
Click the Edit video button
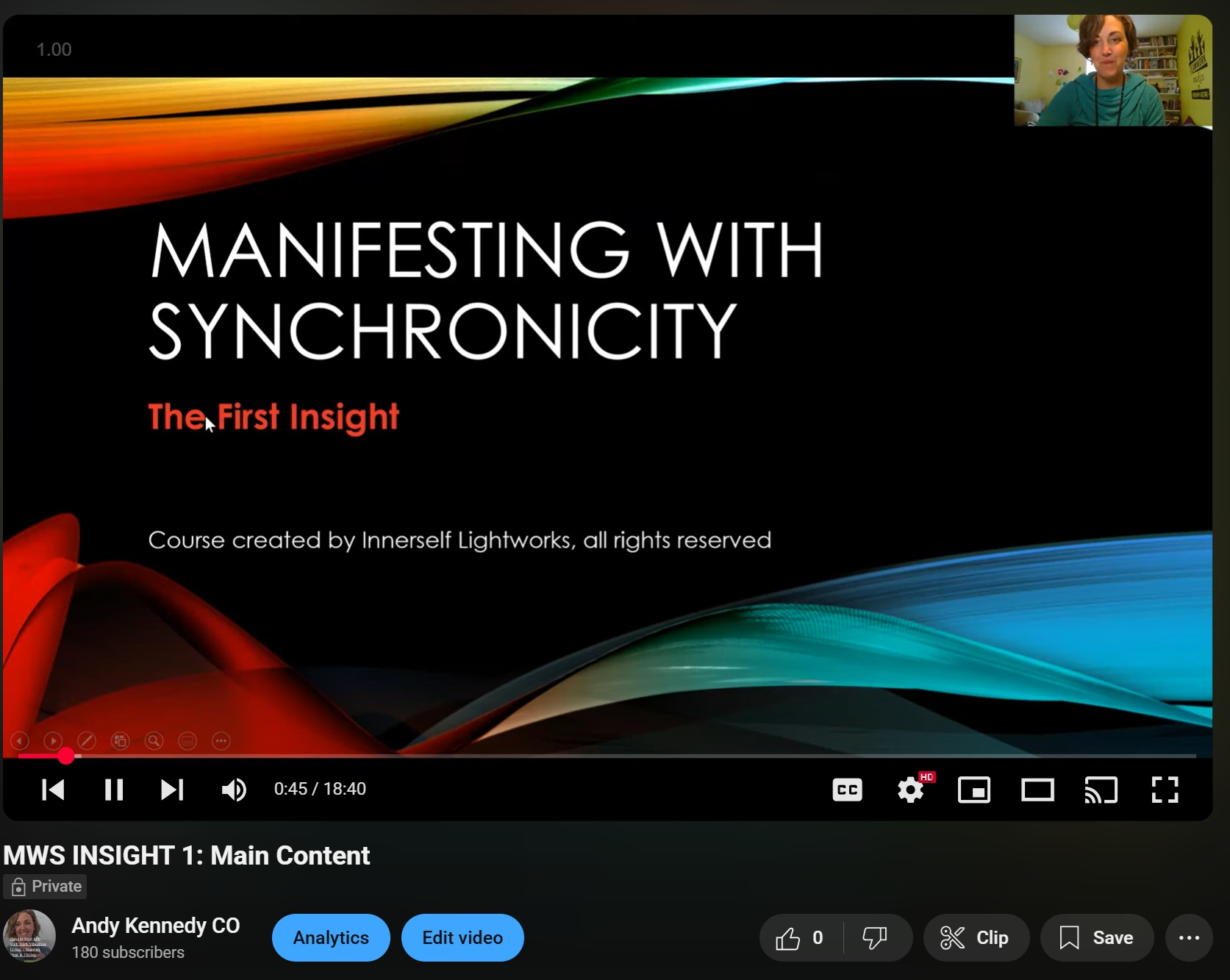462,938
